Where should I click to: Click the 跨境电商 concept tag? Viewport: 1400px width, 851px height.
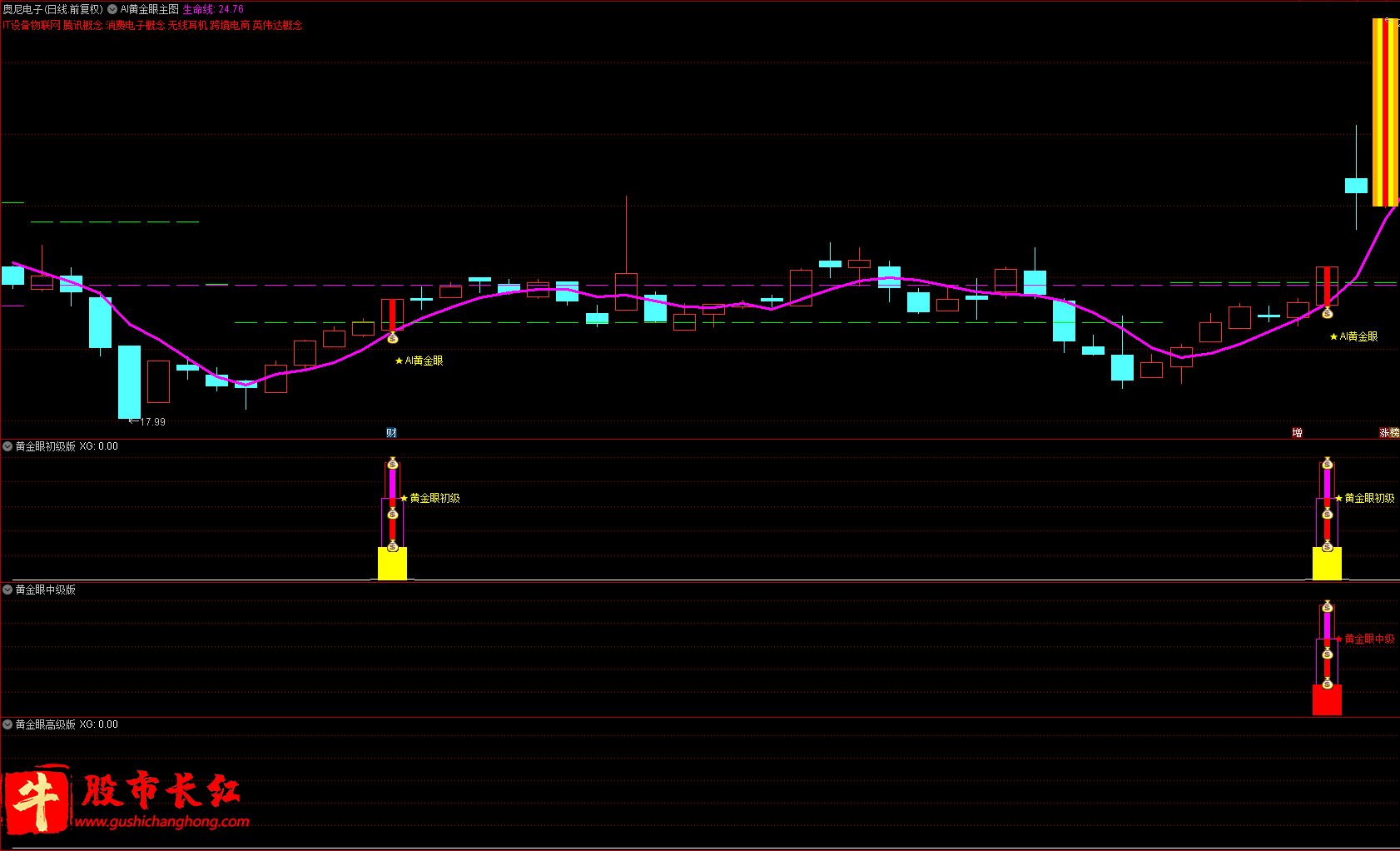pyautogui.click(x=230, y=25)
